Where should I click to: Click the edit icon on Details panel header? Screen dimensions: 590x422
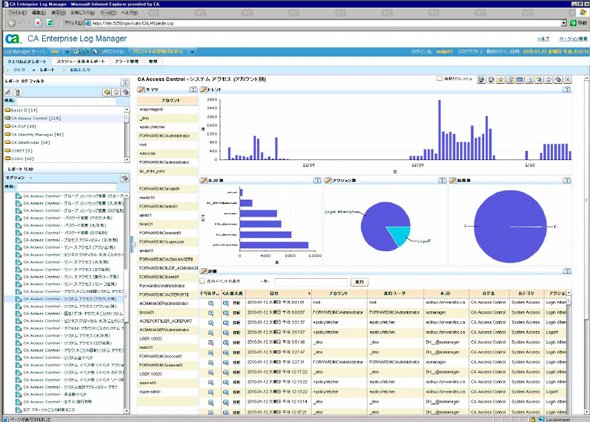[204, 271]
